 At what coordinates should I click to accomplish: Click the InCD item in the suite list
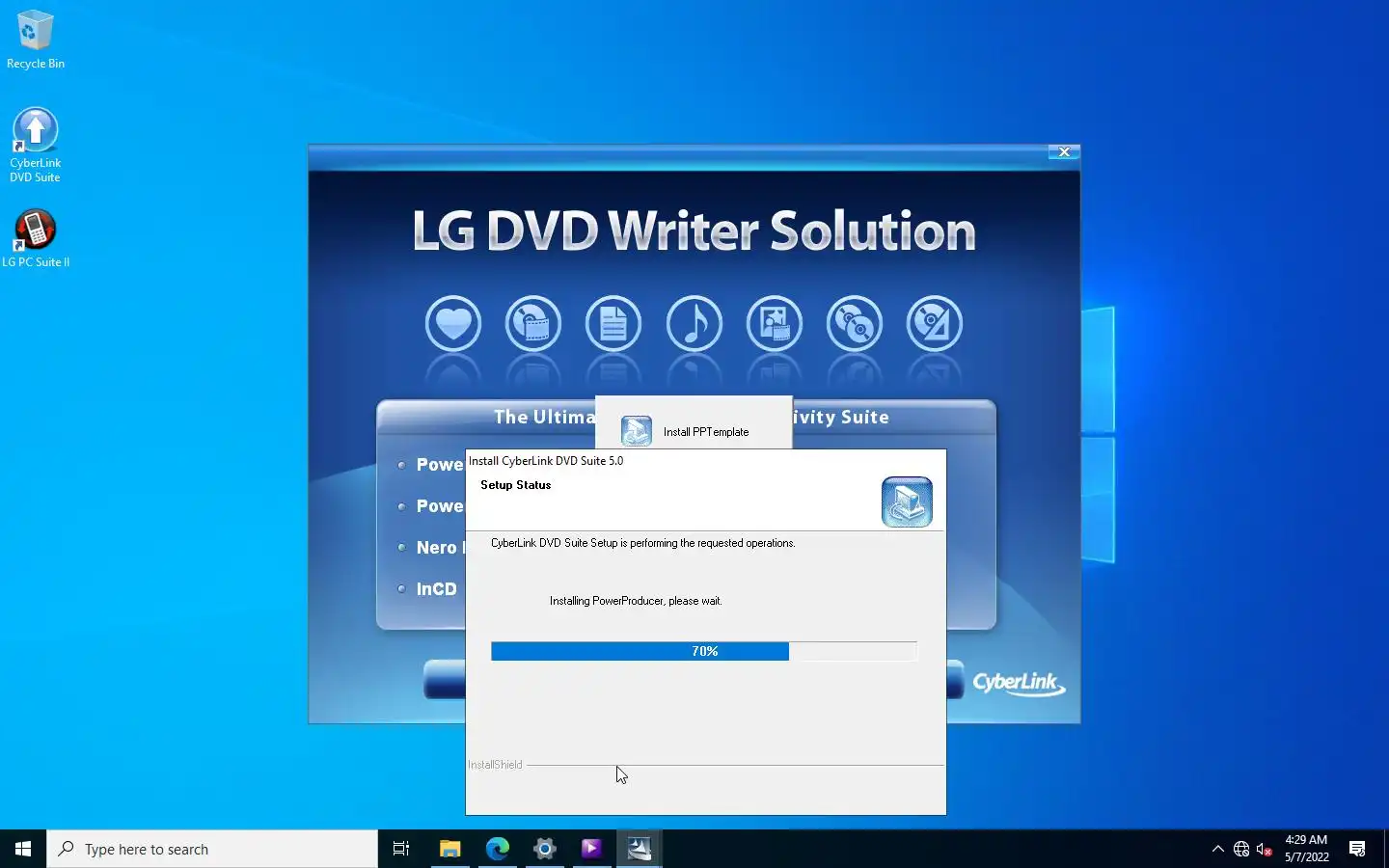[x=436, y=589]
